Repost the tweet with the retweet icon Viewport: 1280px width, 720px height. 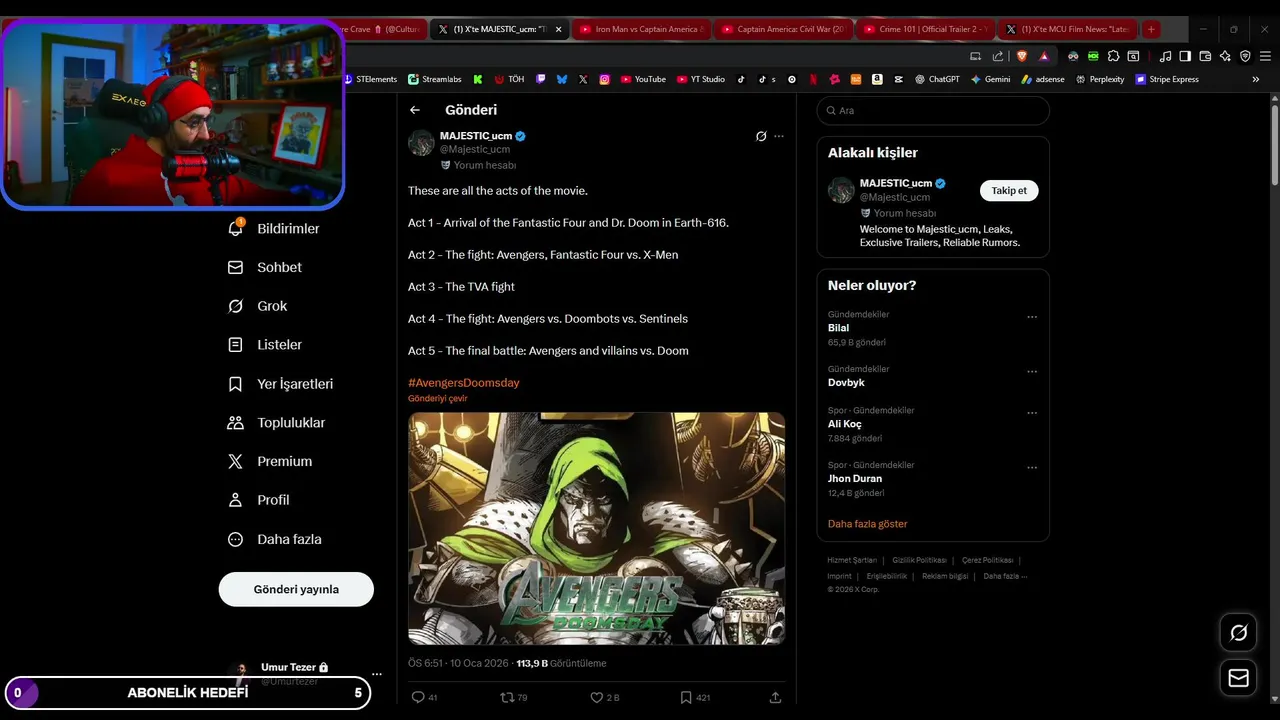pyautogui.click(x=507, y=697)
